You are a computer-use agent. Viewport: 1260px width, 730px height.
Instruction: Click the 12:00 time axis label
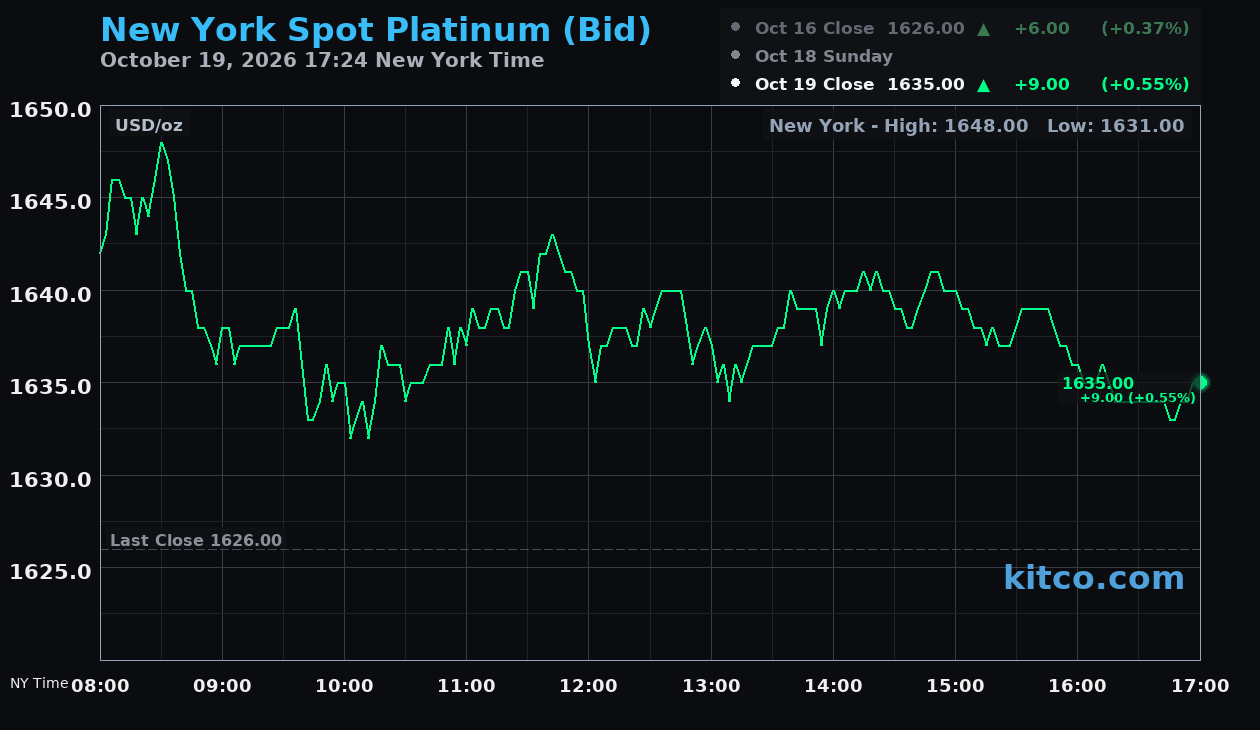589,686
